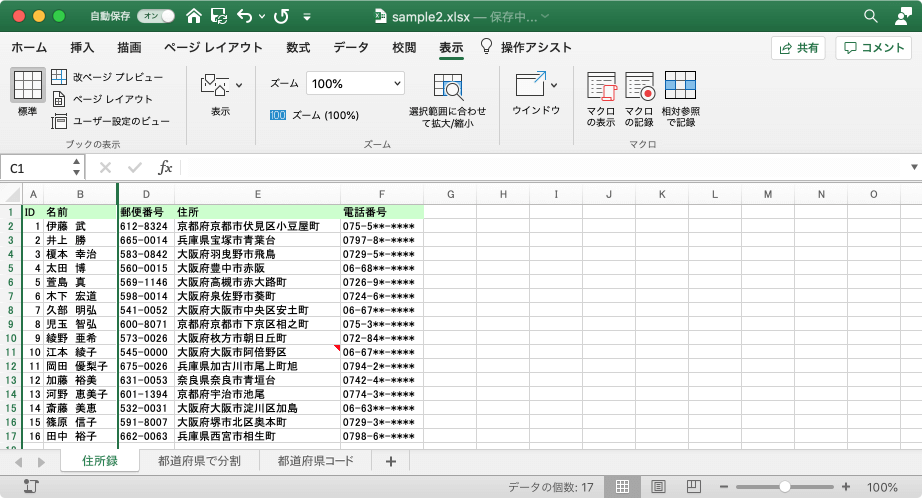Select row 11 header
The height and width of the screenshot is (498, 922).
point(11,352)
